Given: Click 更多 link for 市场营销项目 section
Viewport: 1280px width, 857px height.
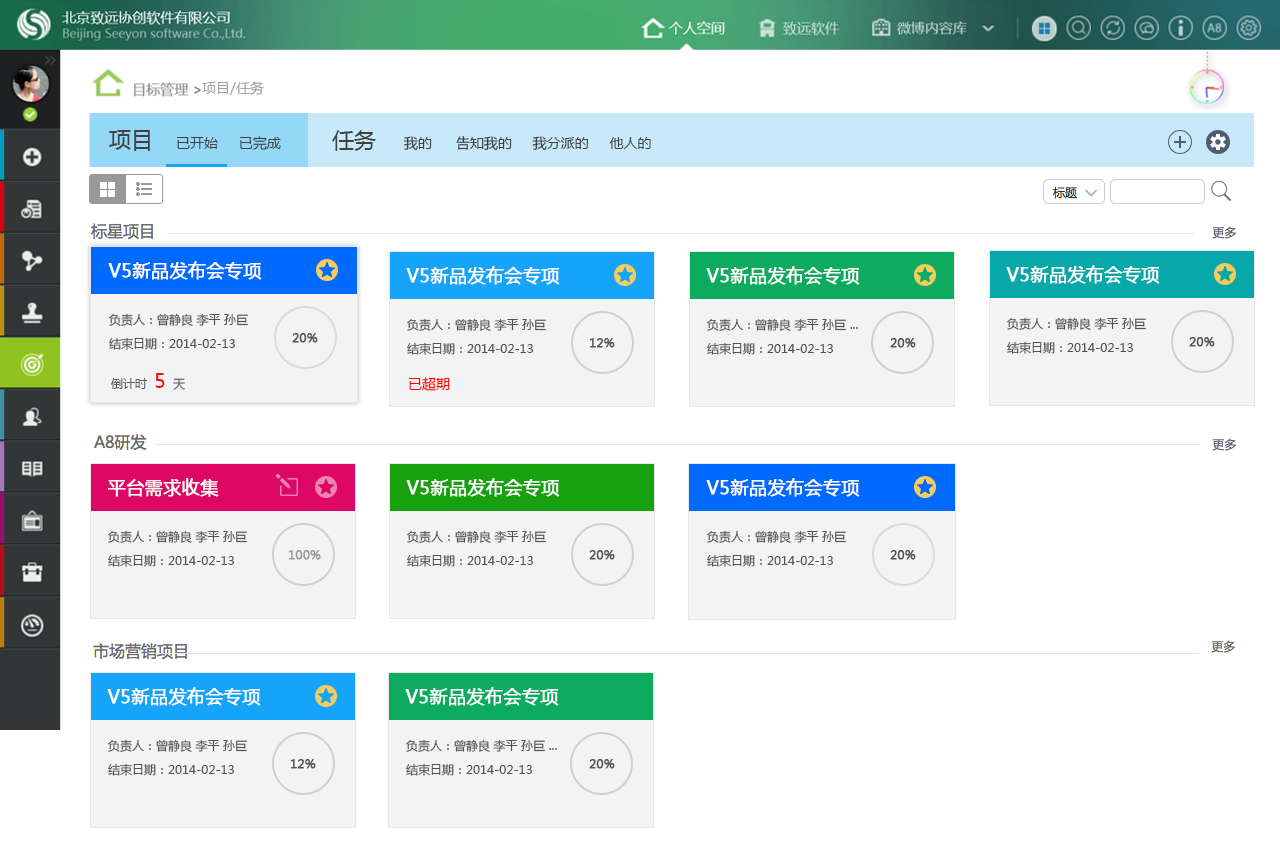Looking at the screenshot, I should [x=1223, y=647].
